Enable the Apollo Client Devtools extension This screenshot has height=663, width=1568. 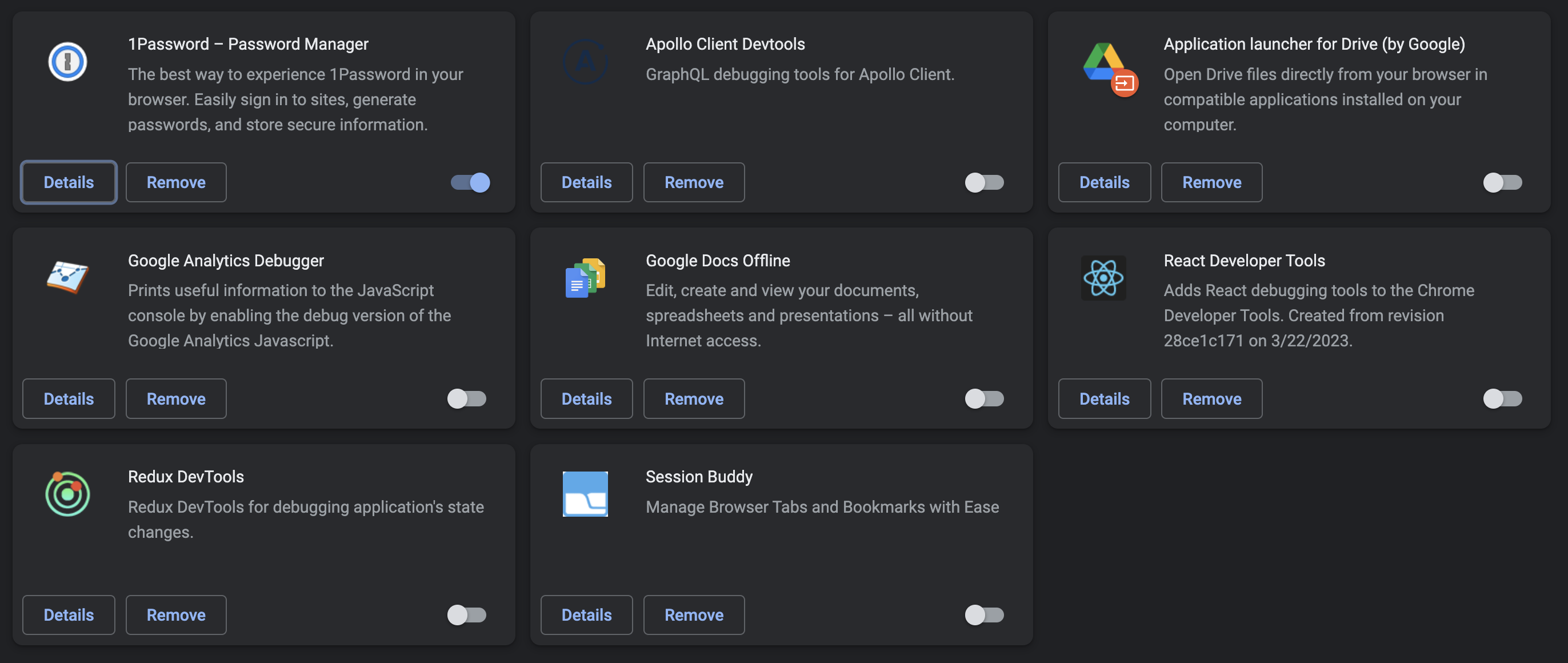click(983, 182)
